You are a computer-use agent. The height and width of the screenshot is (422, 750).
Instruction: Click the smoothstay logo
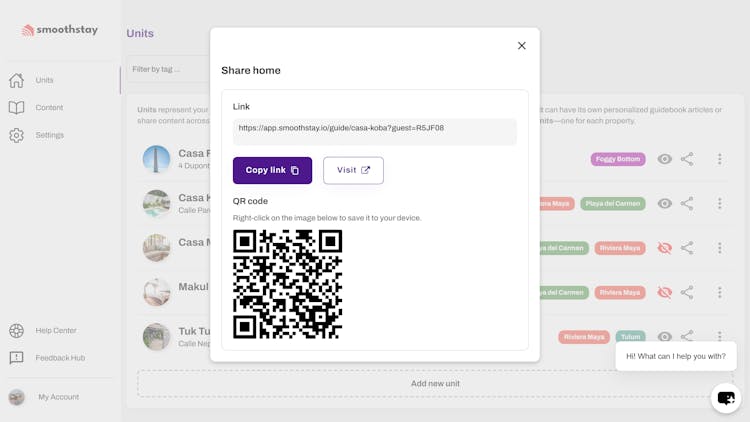tap(60, 30)
